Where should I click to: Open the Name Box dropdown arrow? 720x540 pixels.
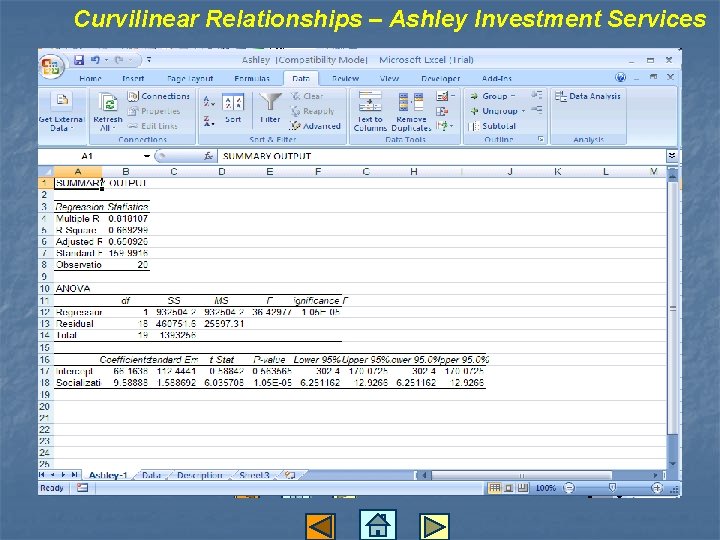[146, 156]
